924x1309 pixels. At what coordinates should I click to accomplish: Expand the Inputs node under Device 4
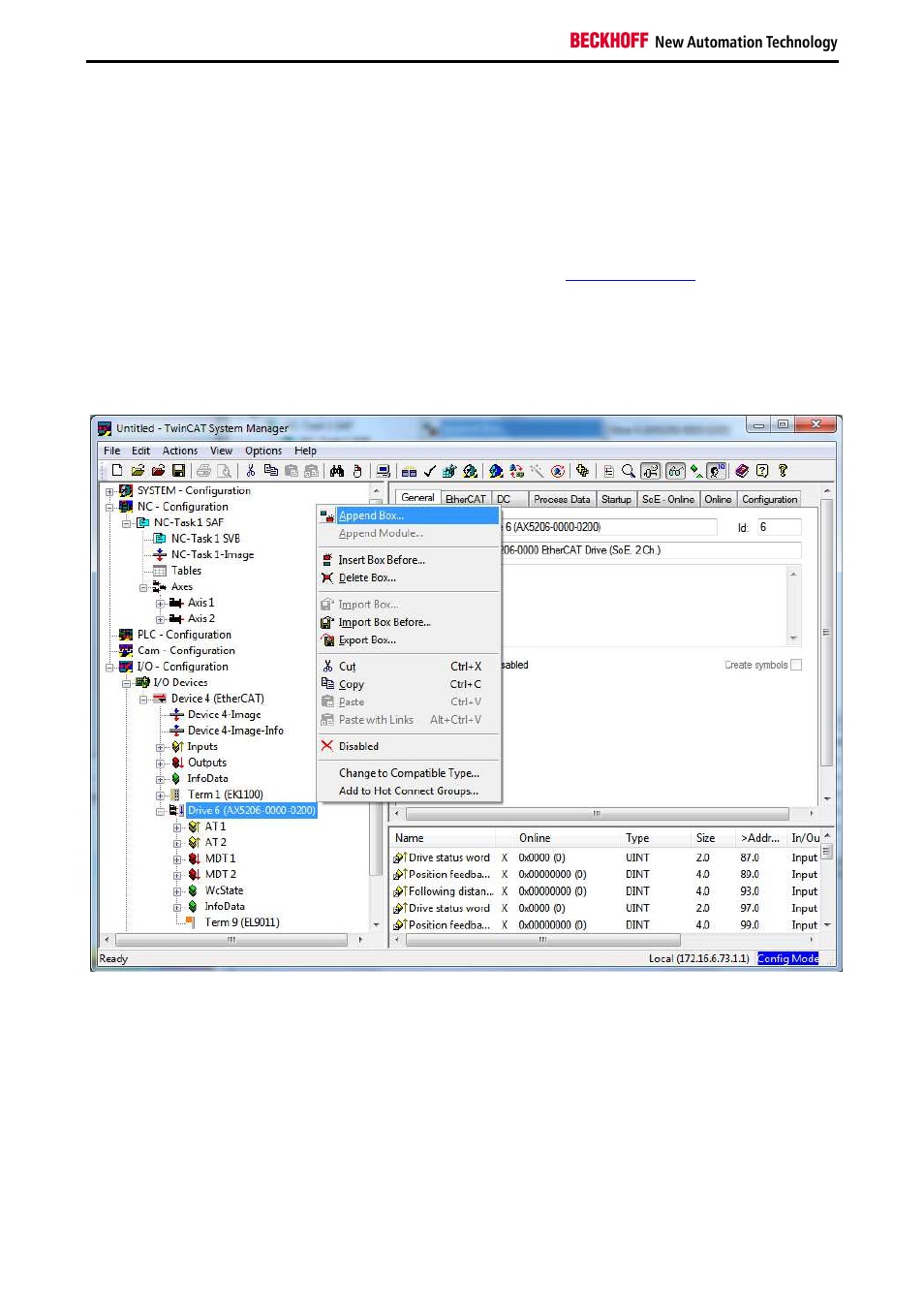tap(160, 747)
